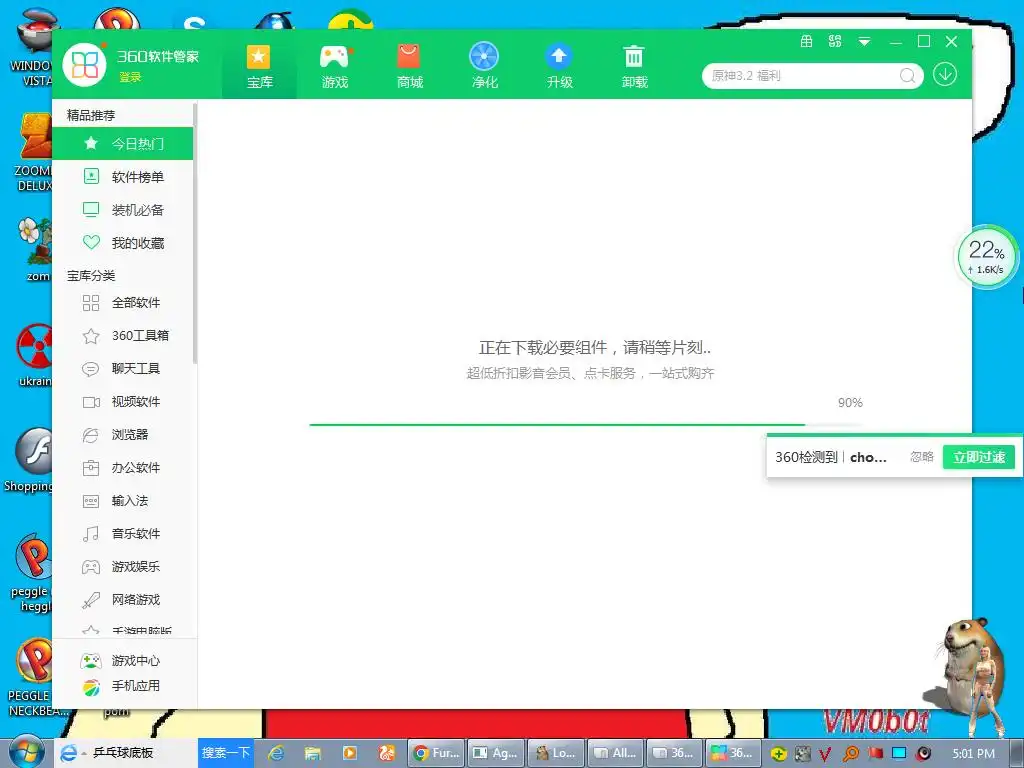Open the 商城 shop tab
Screen dimensions: 1024x768
click(409, 66)
